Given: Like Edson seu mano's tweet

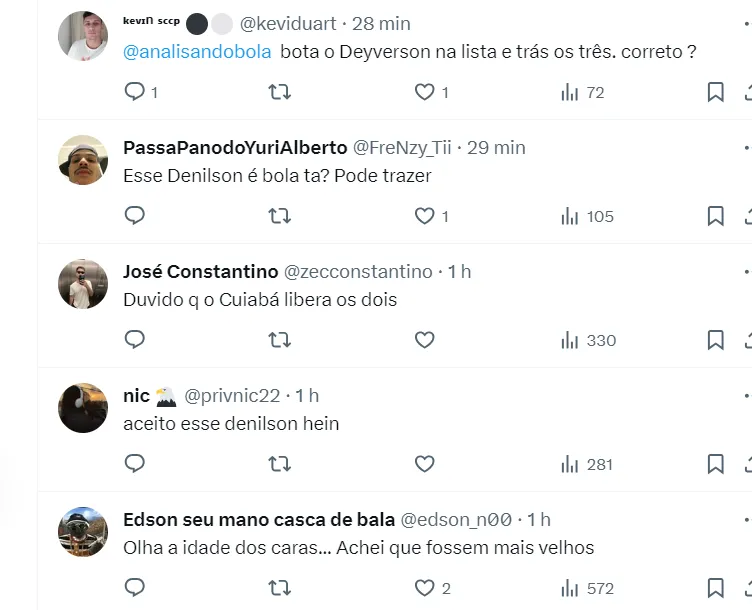Looking at the screenshot, I should [x=425, y=588].
